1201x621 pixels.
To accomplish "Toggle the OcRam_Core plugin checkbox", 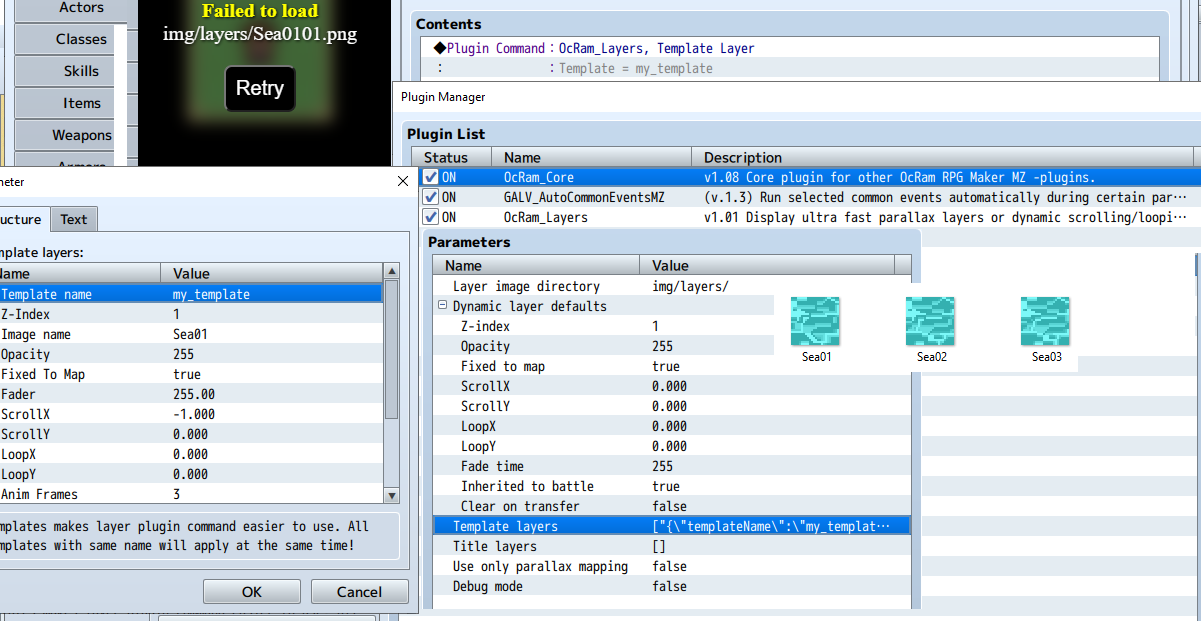I will [430, 177].
